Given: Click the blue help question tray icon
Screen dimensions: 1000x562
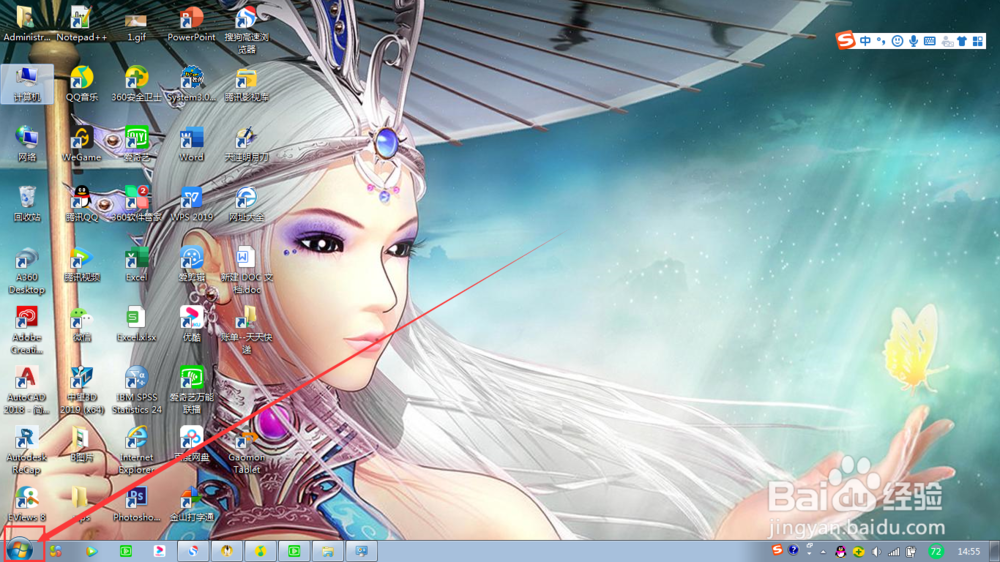Looking at the screenshot, I should point(793,550).
